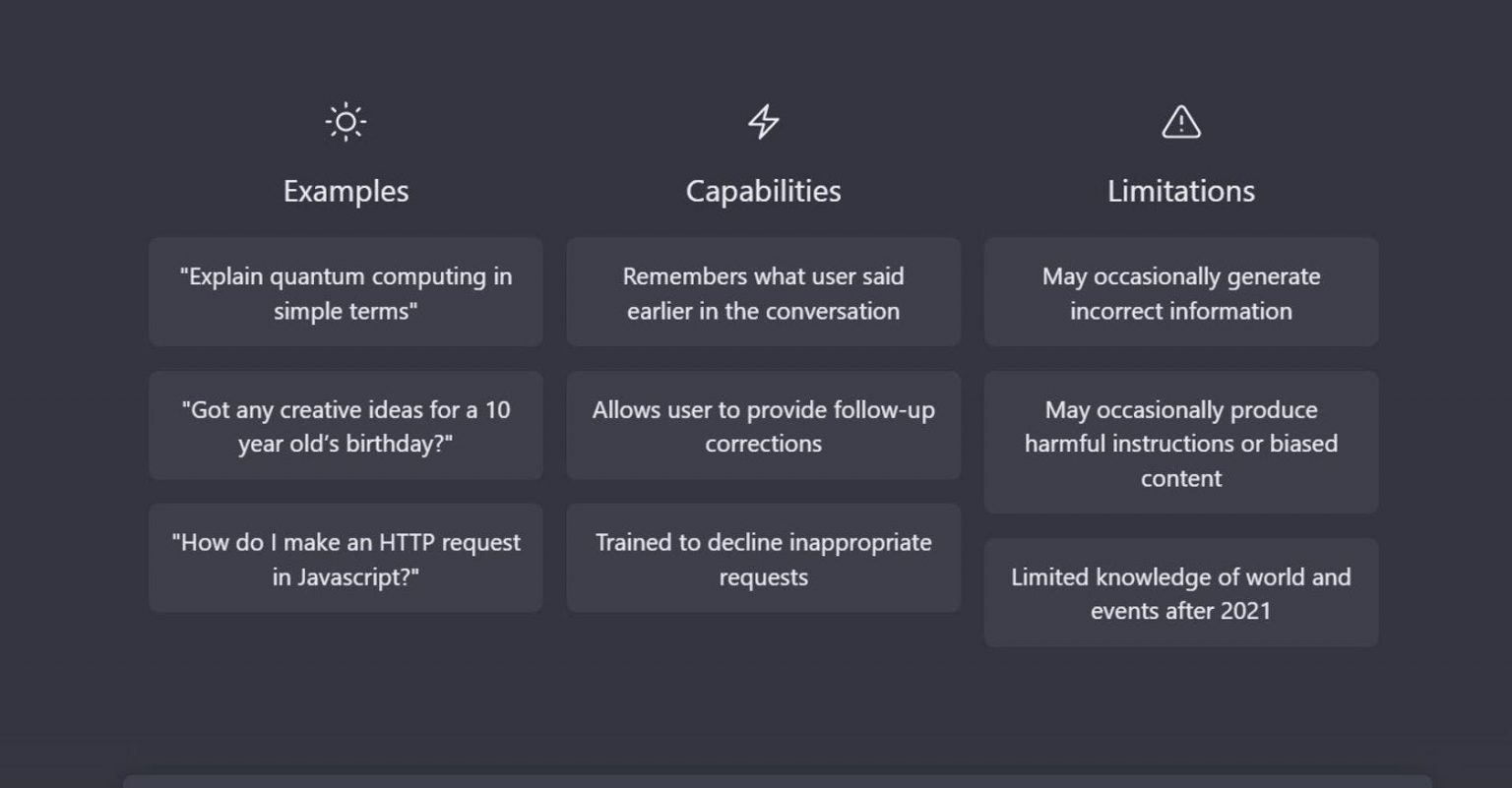Try the Javascript HTTP request suggestion
Screen dimensions: 1512x788
click(x=346, y=559)
